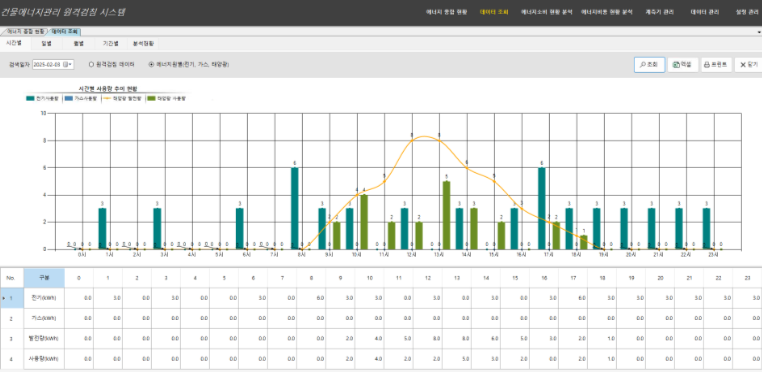Click the 전기사용량 teal legend marker
Image resolution: width=762 pixels, height=372 pixels.
click(30, 98)
